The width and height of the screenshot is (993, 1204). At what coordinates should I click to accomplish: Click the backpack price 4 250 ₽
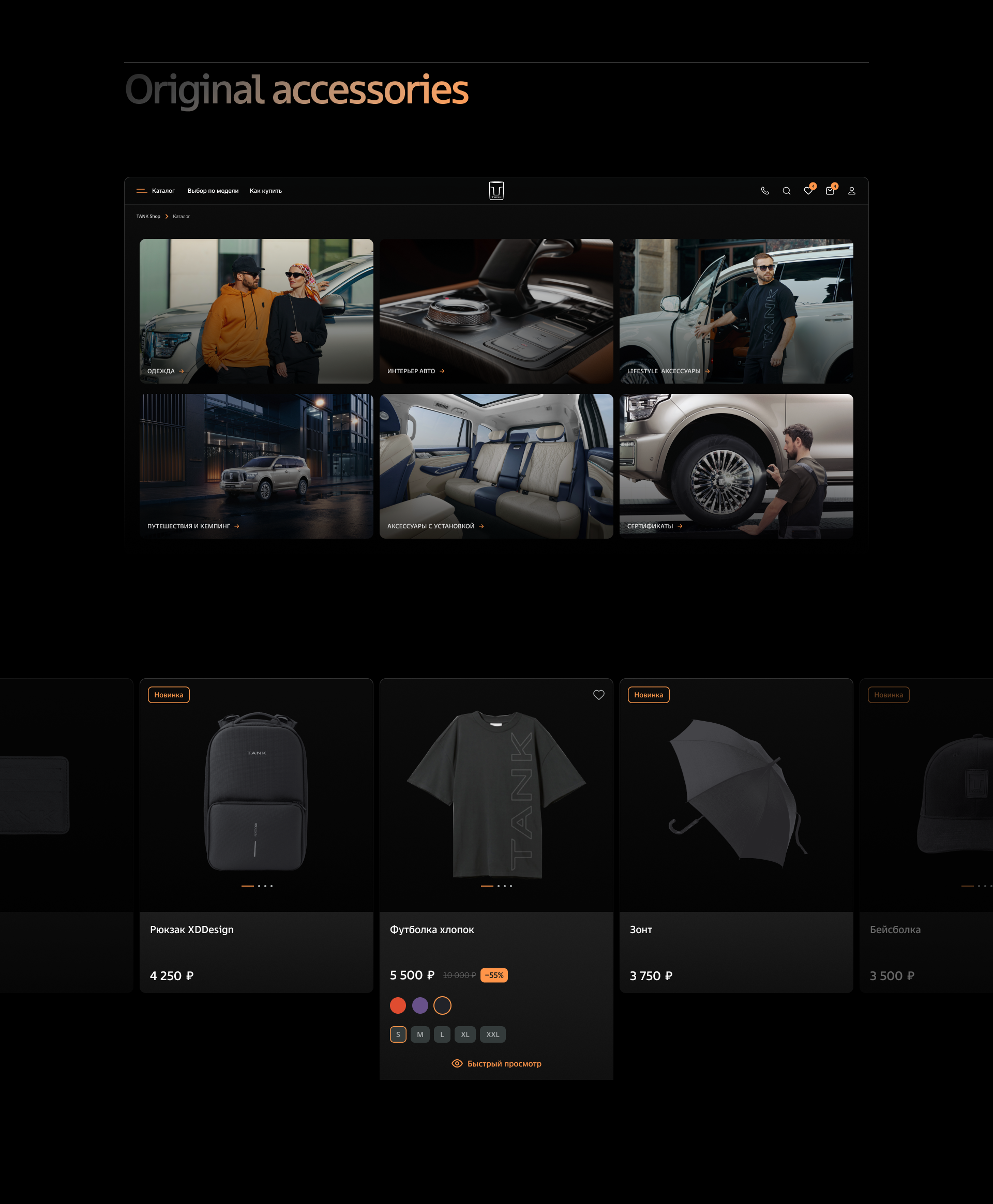click(x=172, y=976)
